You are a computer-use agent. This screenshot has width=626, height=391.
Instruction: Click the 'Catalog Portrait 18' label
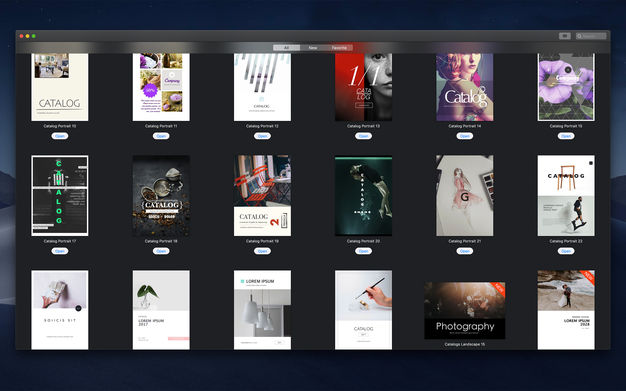pos(161,241)
